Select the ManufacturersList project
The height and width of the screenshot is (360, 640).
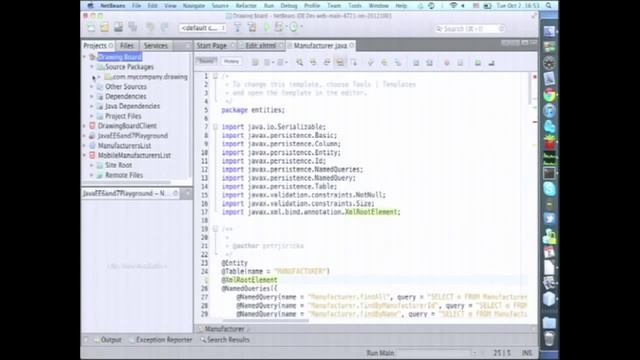[x=124, y=145]
